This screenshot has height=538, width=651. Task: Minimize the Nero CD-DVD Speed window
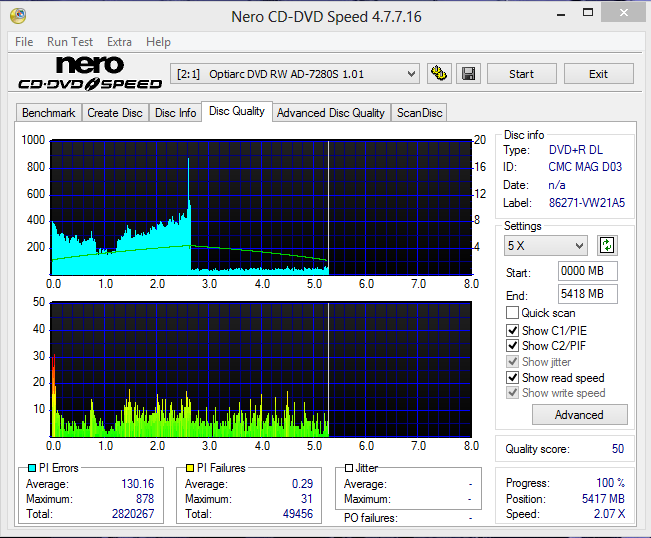click(x=561, y=14)
